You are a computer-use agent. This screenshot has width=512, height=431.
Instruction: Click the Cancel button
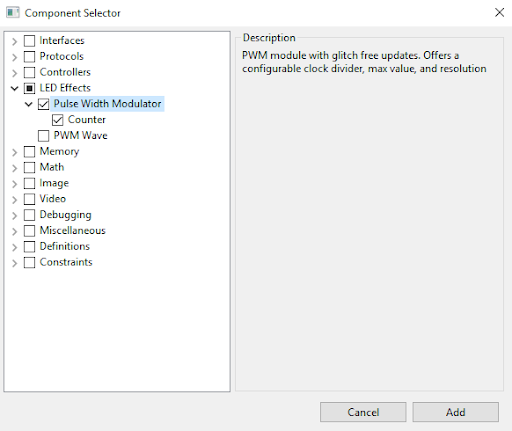[363, 412]
